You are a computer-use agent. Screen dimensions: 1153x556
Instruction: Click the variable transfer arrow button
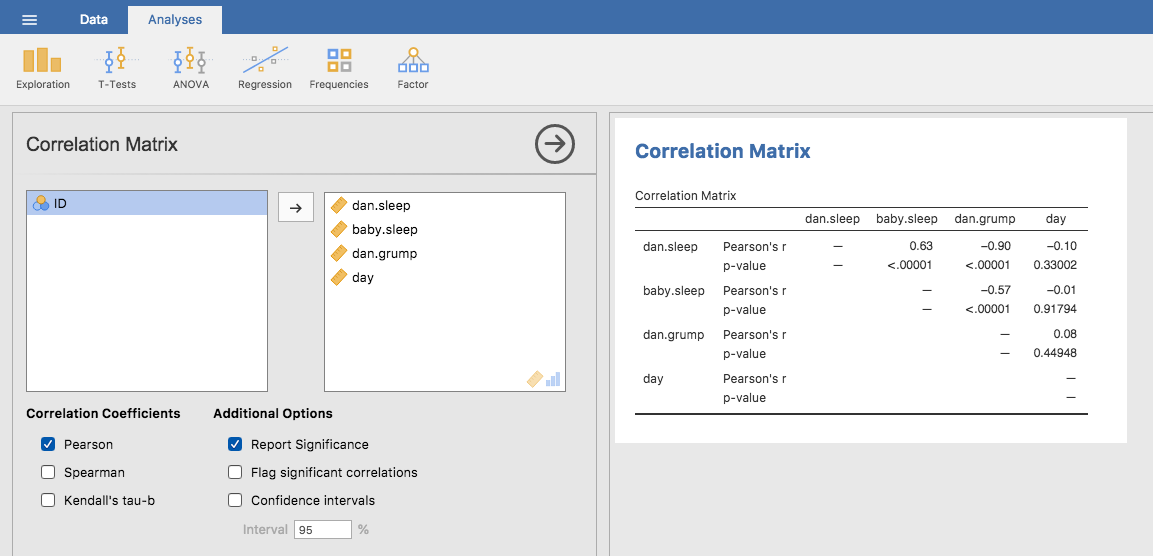(295, 208)
